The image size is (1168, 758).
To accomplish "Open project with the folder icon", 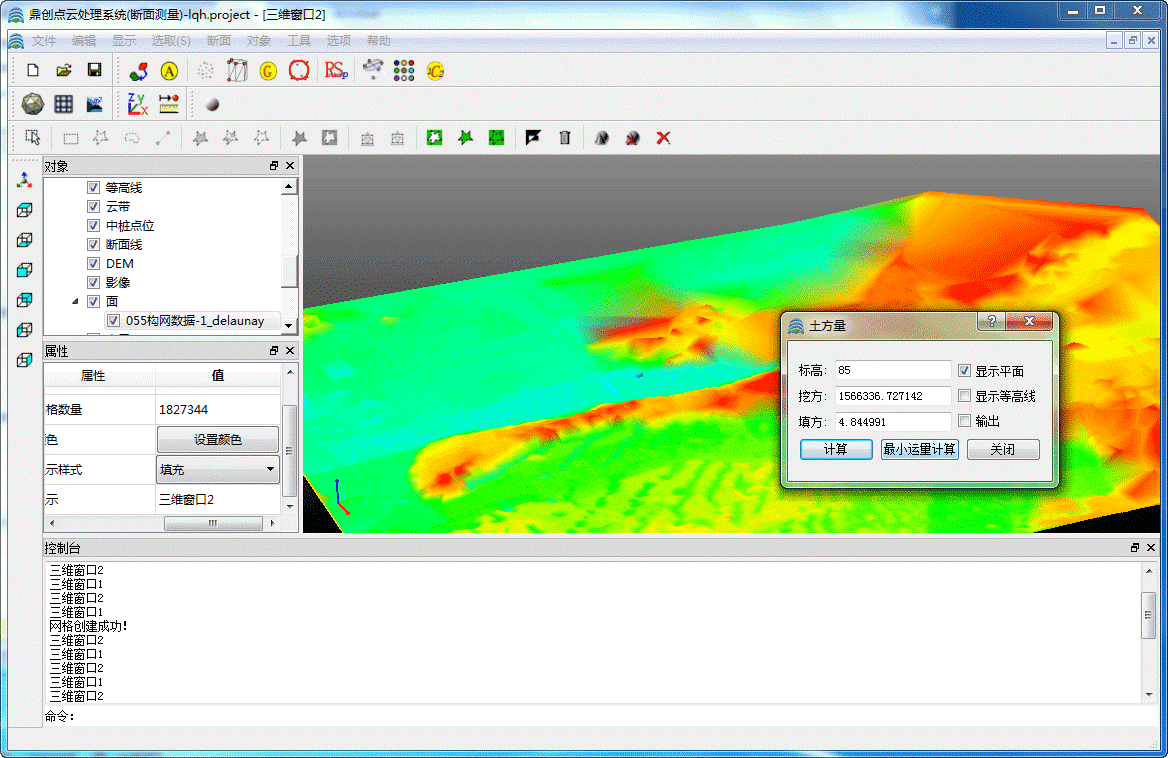I will 63,70.
